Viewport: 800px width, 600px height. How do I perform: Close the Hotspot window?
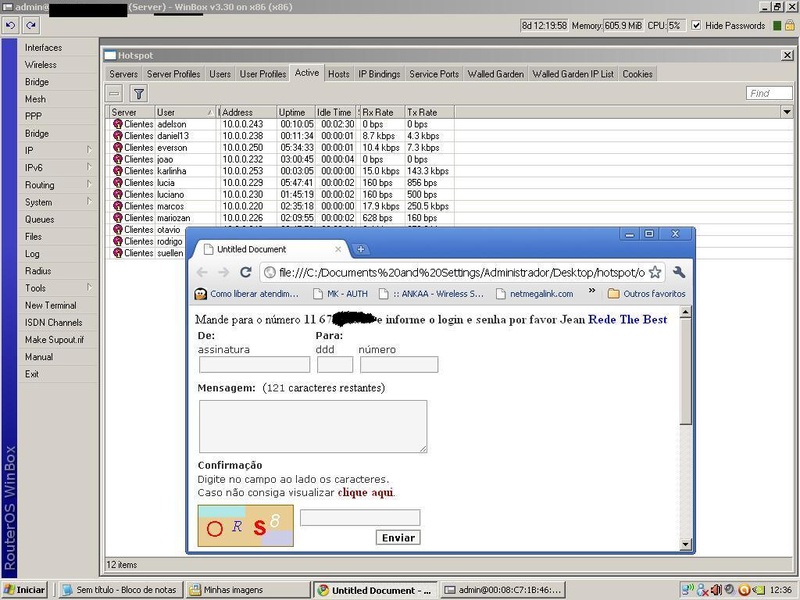[x=787, y=55]
